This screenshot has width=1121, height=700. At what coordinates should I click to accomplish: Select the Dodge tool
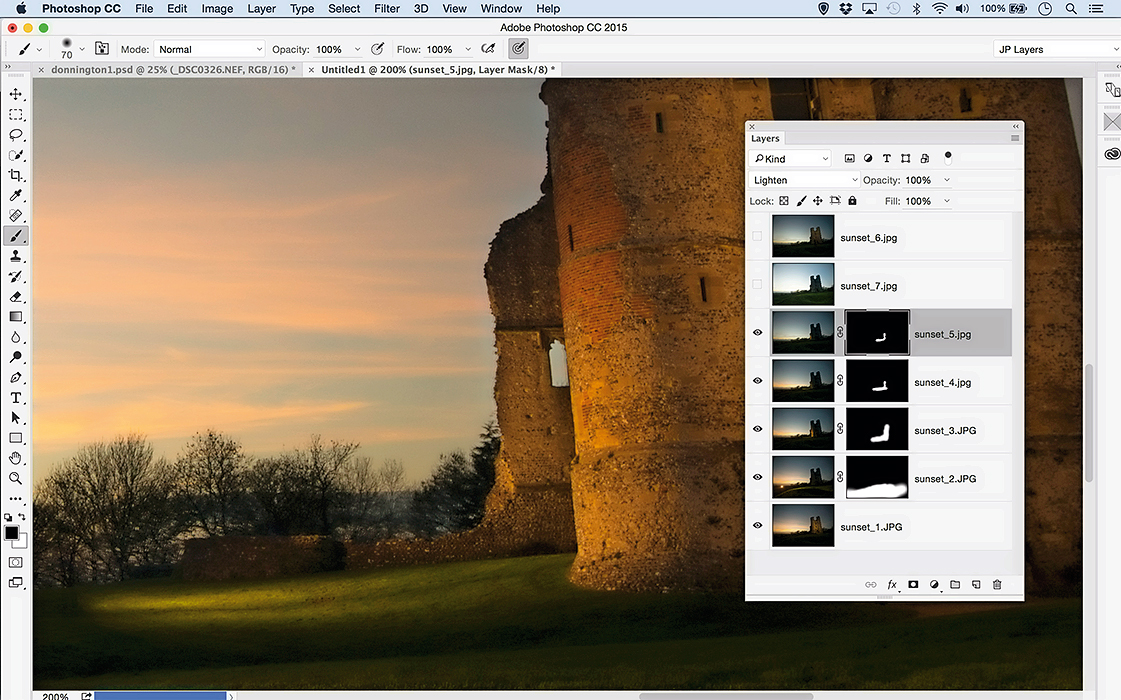click(x=16, y=357)
